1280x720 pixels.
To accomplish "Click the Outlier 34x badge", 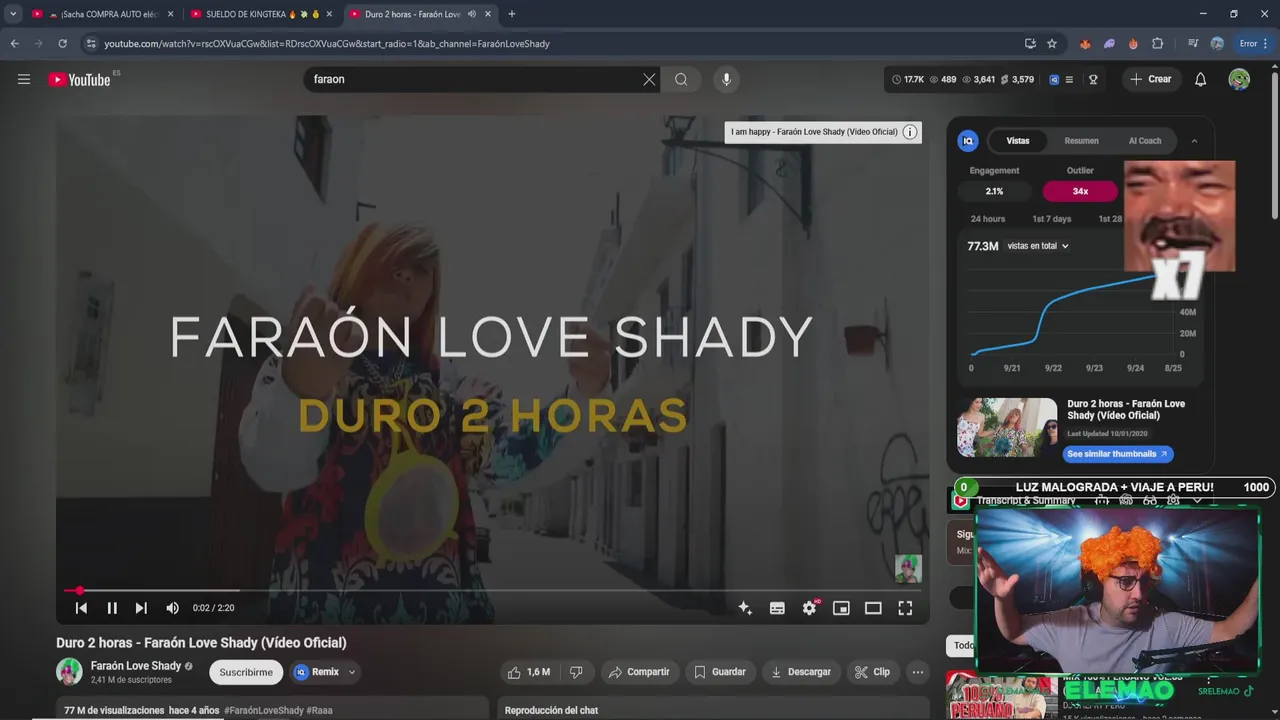I will [x=1080, y=191].
